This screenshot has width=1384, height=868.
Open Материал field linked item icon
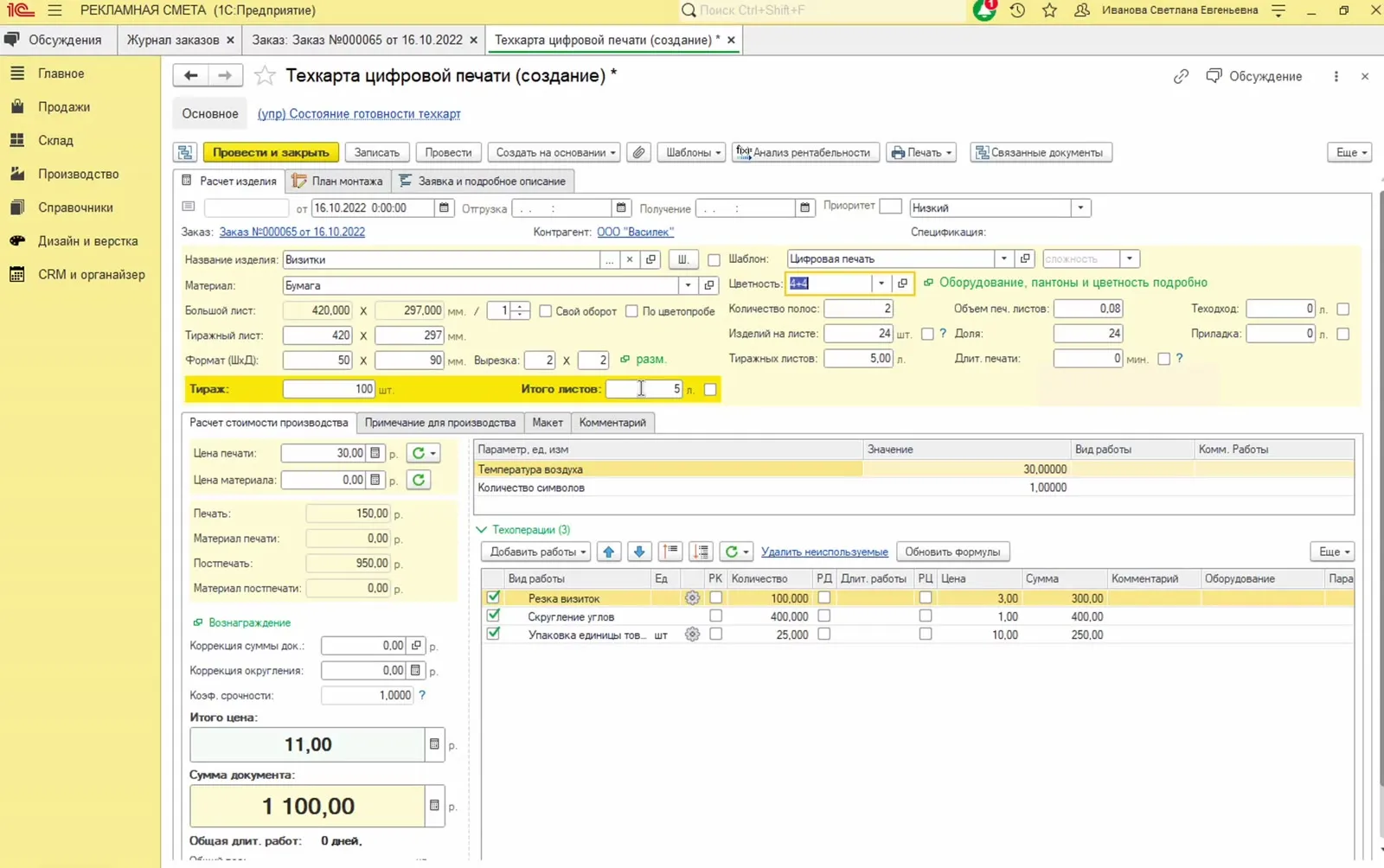tap(709, 285)
